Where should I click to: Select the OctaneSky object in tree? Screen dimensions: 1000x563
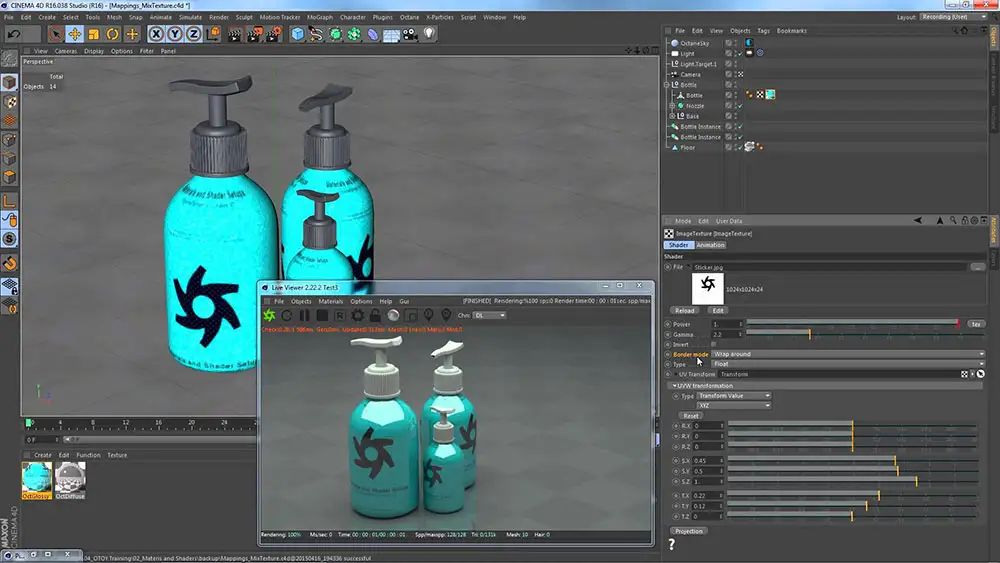tap(695, 43)
